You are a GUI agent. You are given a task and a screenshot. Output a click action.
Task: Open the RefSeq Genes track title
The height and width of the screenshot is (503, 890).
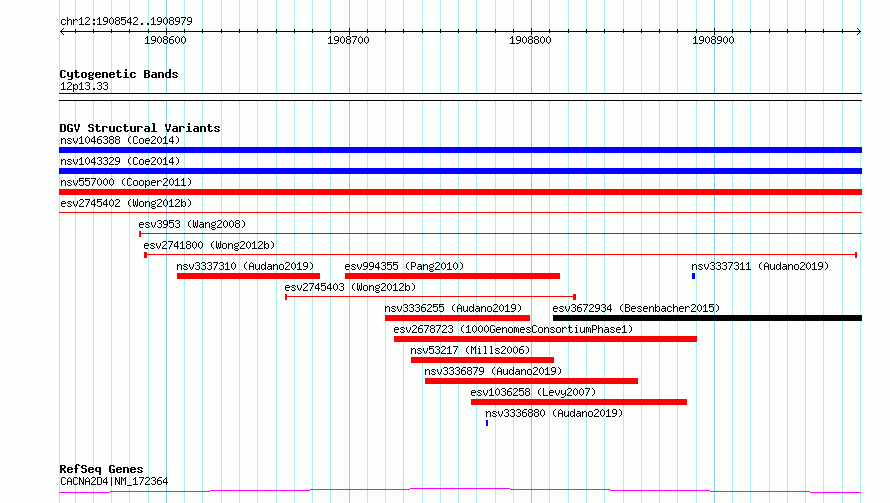(101, 469)
